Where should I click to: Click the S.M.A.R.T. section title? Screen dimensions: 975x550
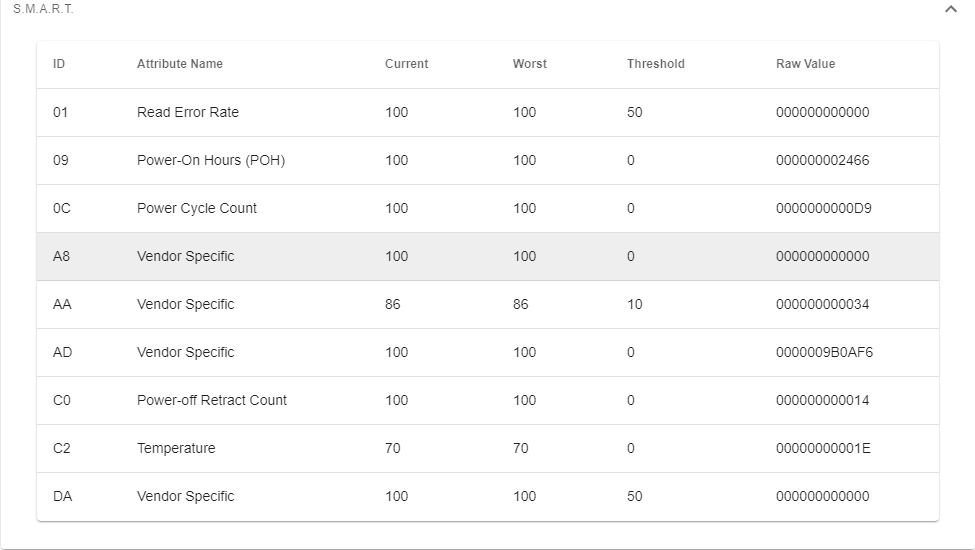tap(43, 9)
